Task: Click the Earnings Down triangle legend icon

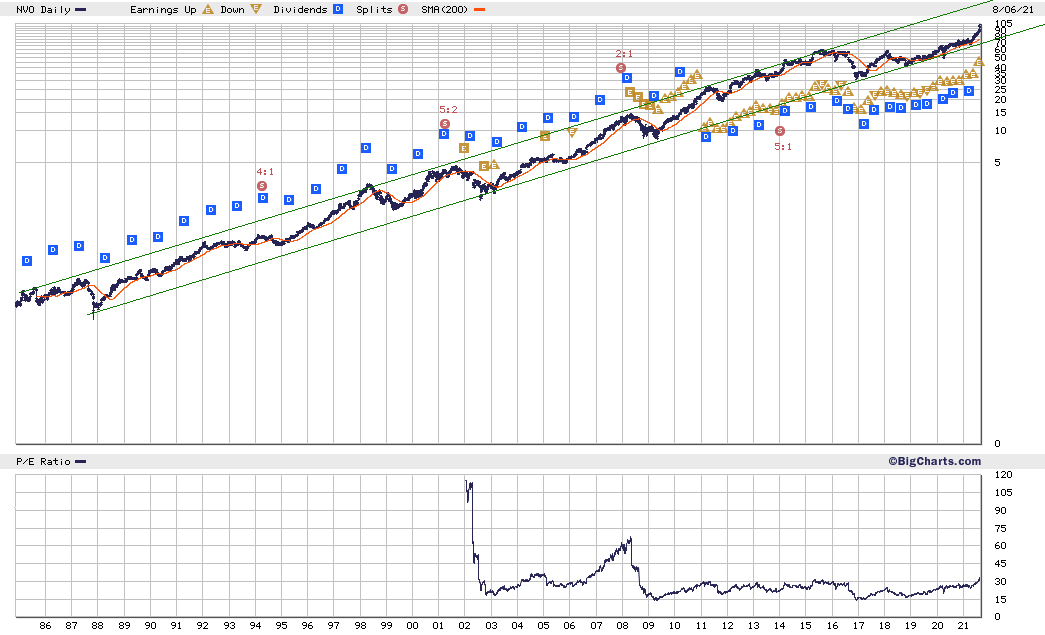Action: 256,9
